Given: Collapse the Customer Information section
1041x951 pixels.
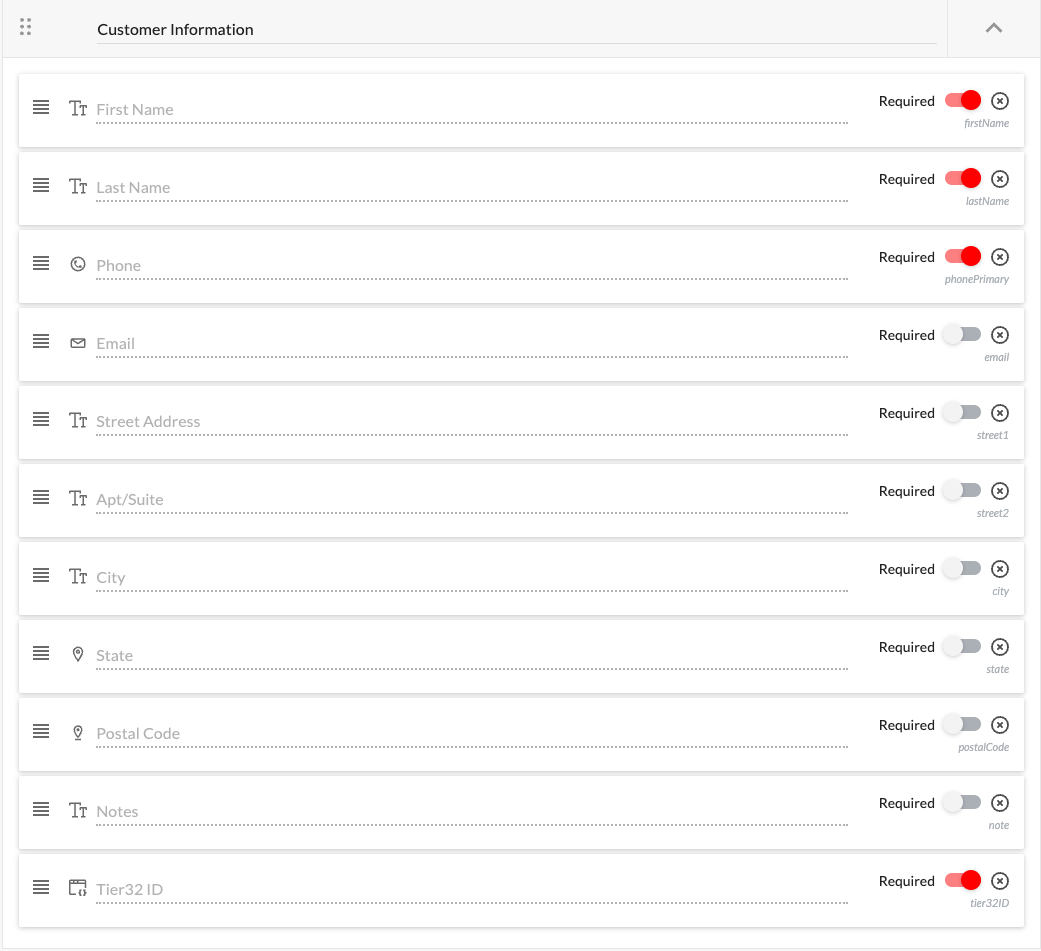Looking at the screenshot, I should click(x=993, y=28).
